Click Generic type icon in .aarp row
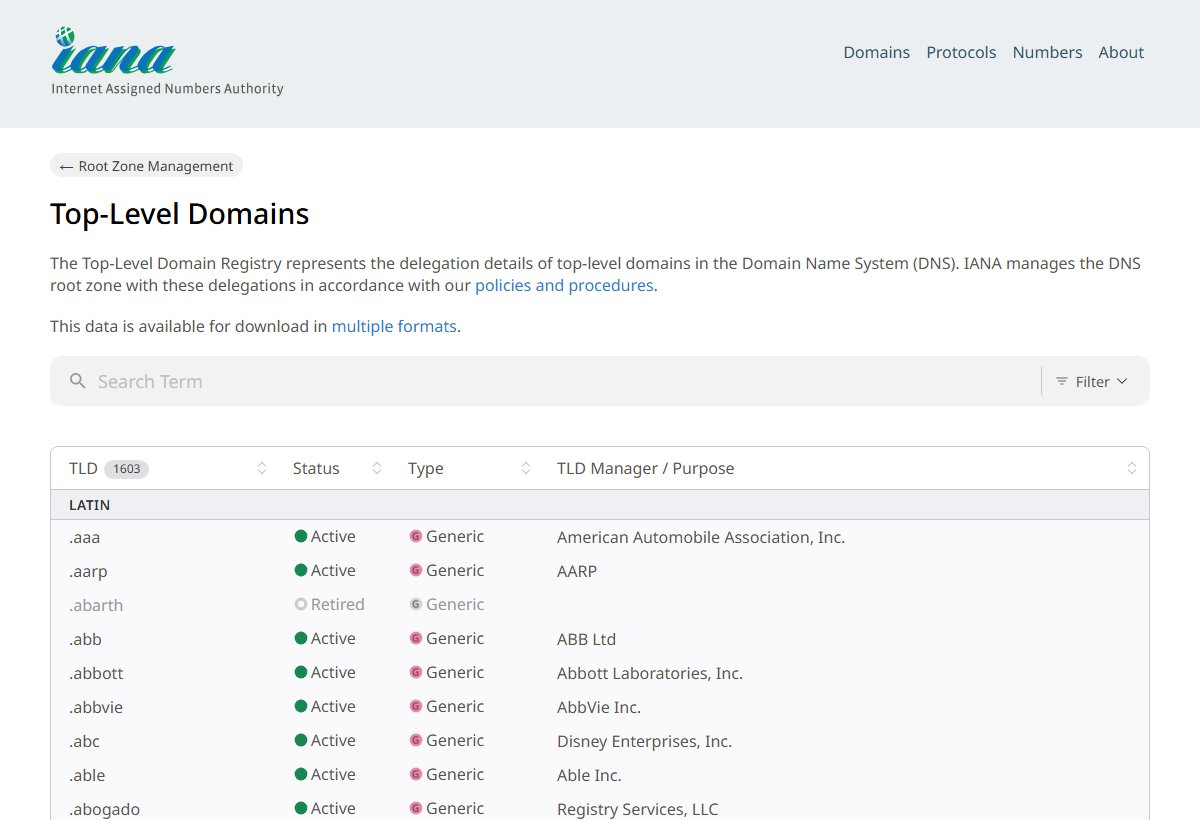The height and width of the screenshot is (820, 1200). [x=416, y=571]
